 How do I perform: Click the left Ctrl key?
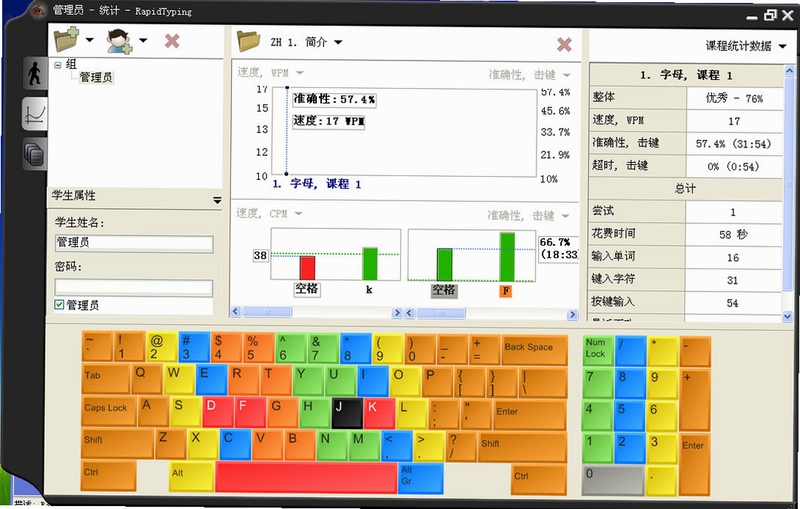point(109,476)
